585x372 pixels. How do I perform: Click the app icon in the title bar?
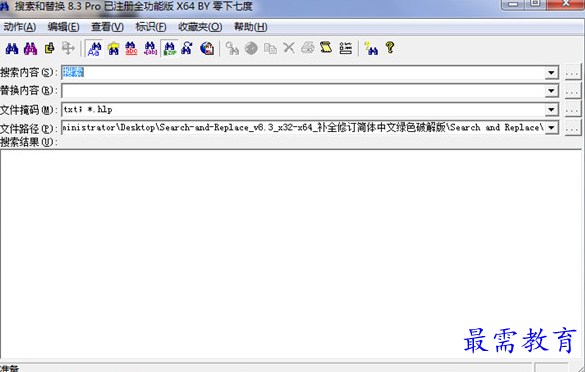pos(4,6)
